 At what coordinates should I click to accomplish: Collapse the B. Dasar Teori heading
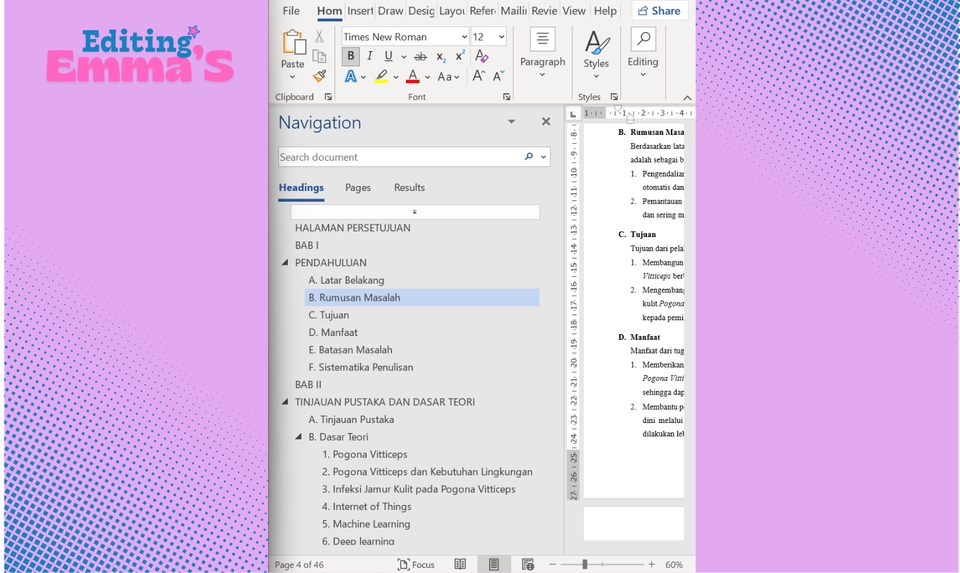tap(299, 437)
